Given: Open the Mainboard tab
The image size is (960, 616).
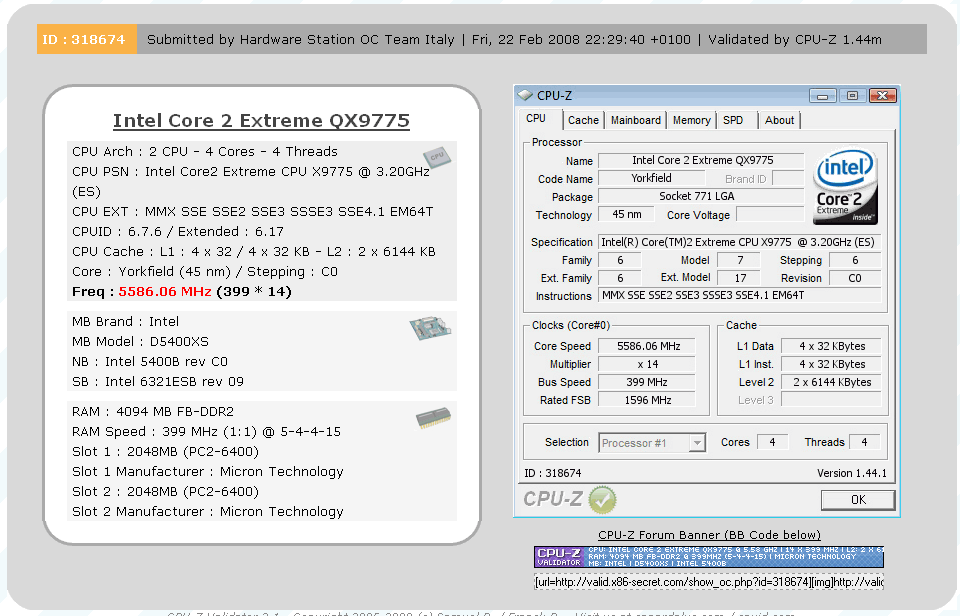Looking at the screenshot, I should tap(636, 120).
